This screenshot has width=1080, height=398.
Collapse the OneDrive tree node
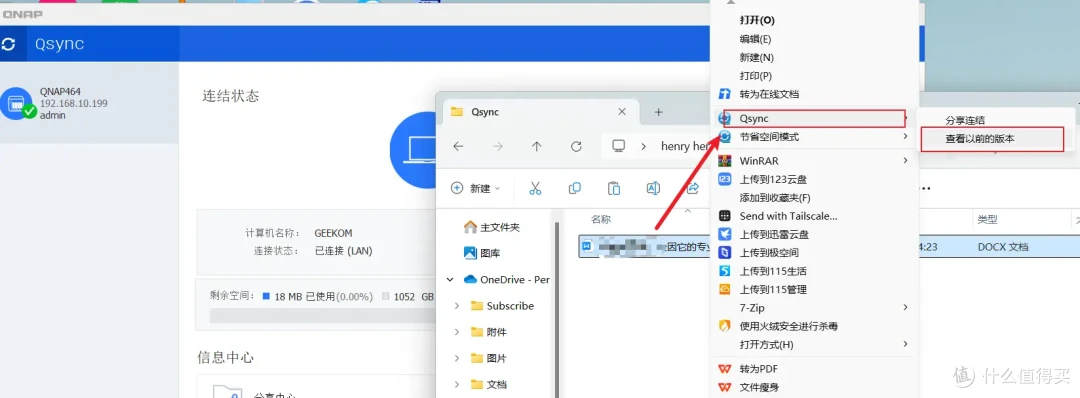[450, 280]
